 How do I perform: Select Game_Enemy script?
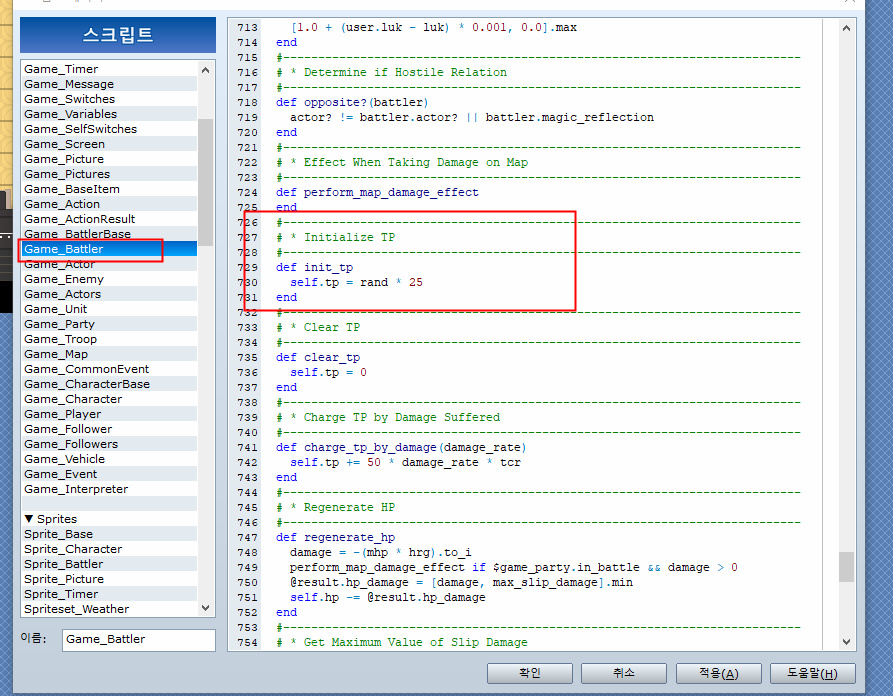(x=109, y=279)
